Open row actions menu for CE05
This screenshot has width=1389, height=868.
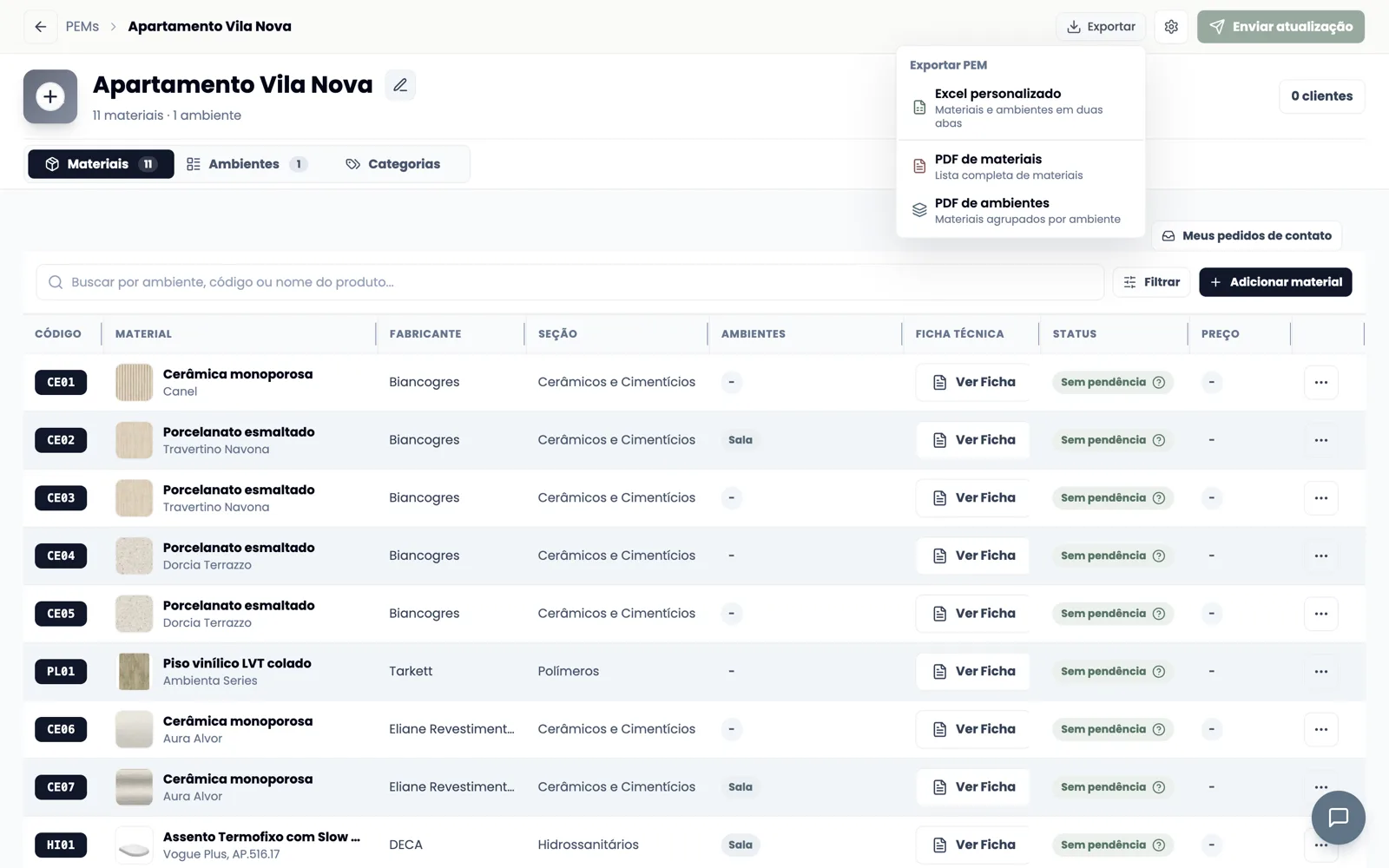point(1320,614)
